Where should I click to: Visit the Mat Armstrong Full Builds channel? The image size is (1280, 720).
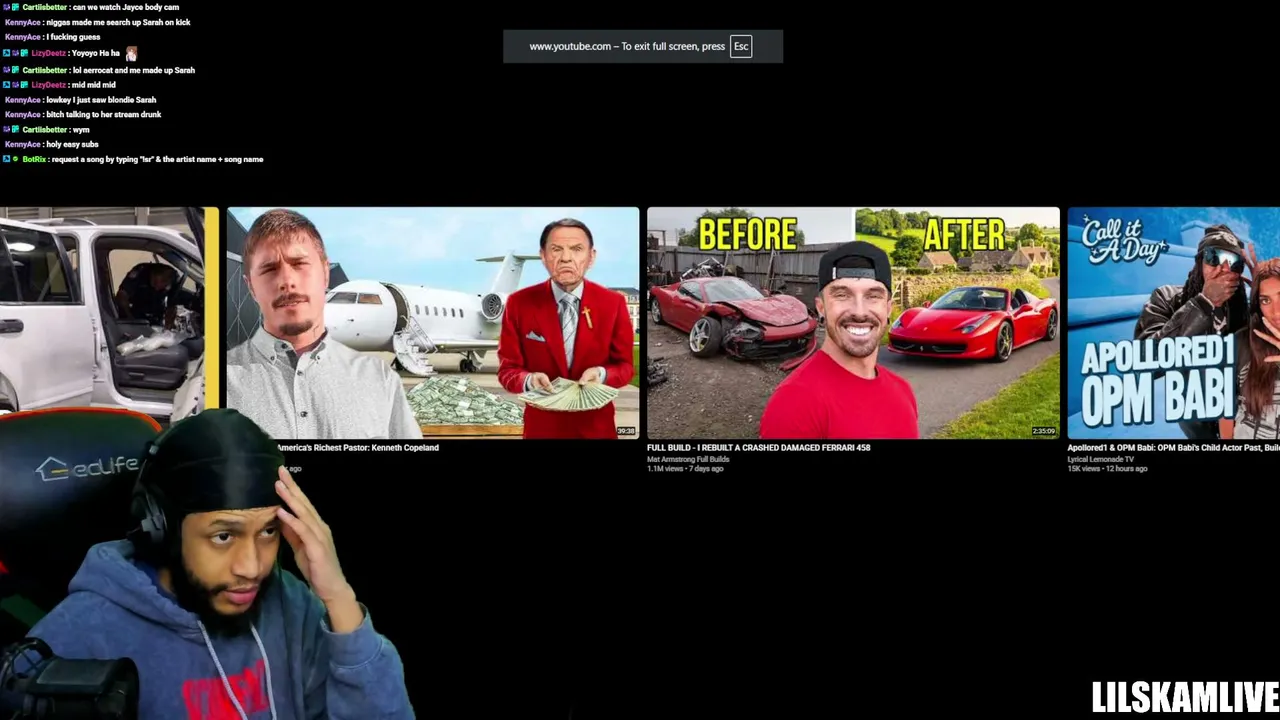point(688,459)
